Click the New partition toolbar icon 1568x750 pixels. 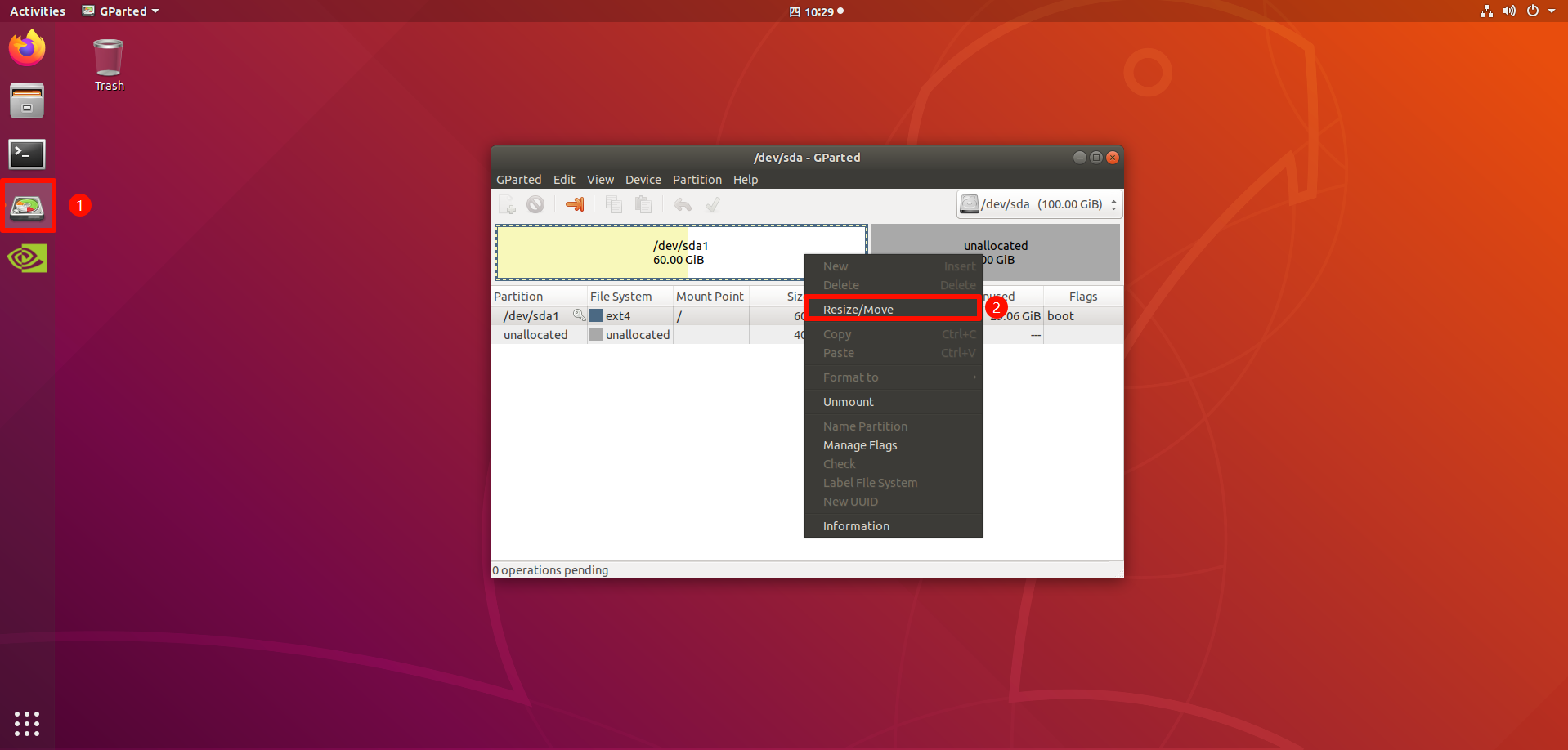[x=508, y=204]
